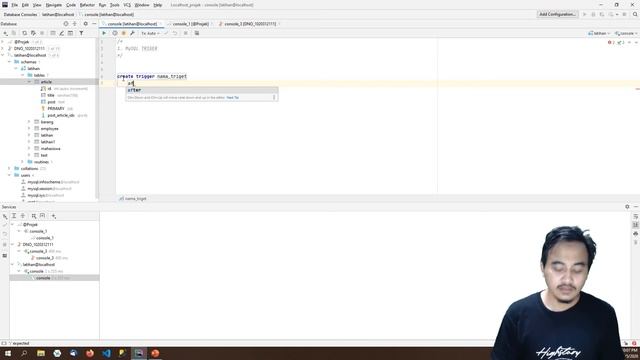This screenshot has width=640, height=360.
Task: Collapse the latihan@localhost data source node
Action: click(x=3, y=55)
